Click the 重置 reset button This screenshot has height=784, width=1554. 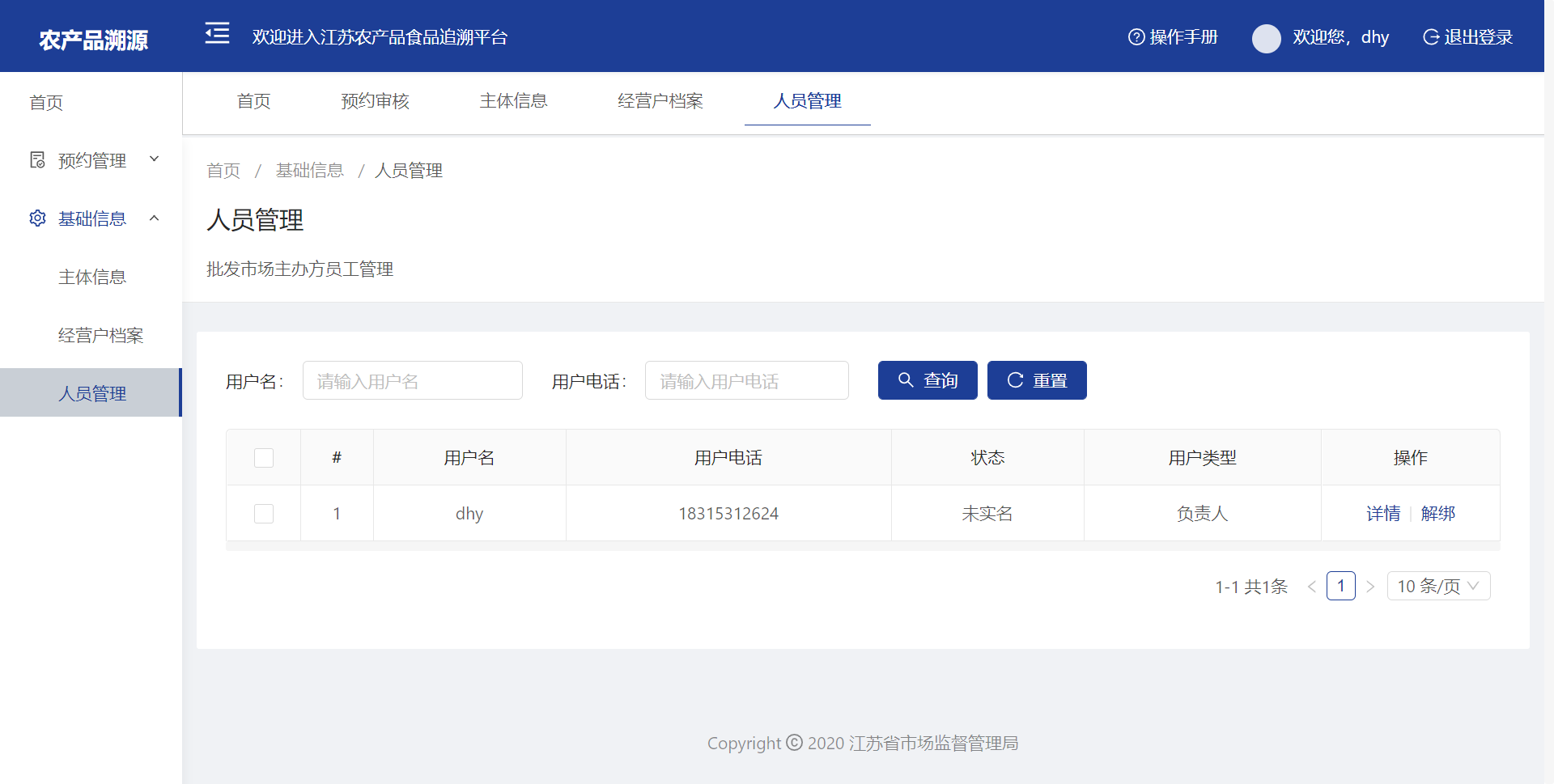tap(1037, 380)
